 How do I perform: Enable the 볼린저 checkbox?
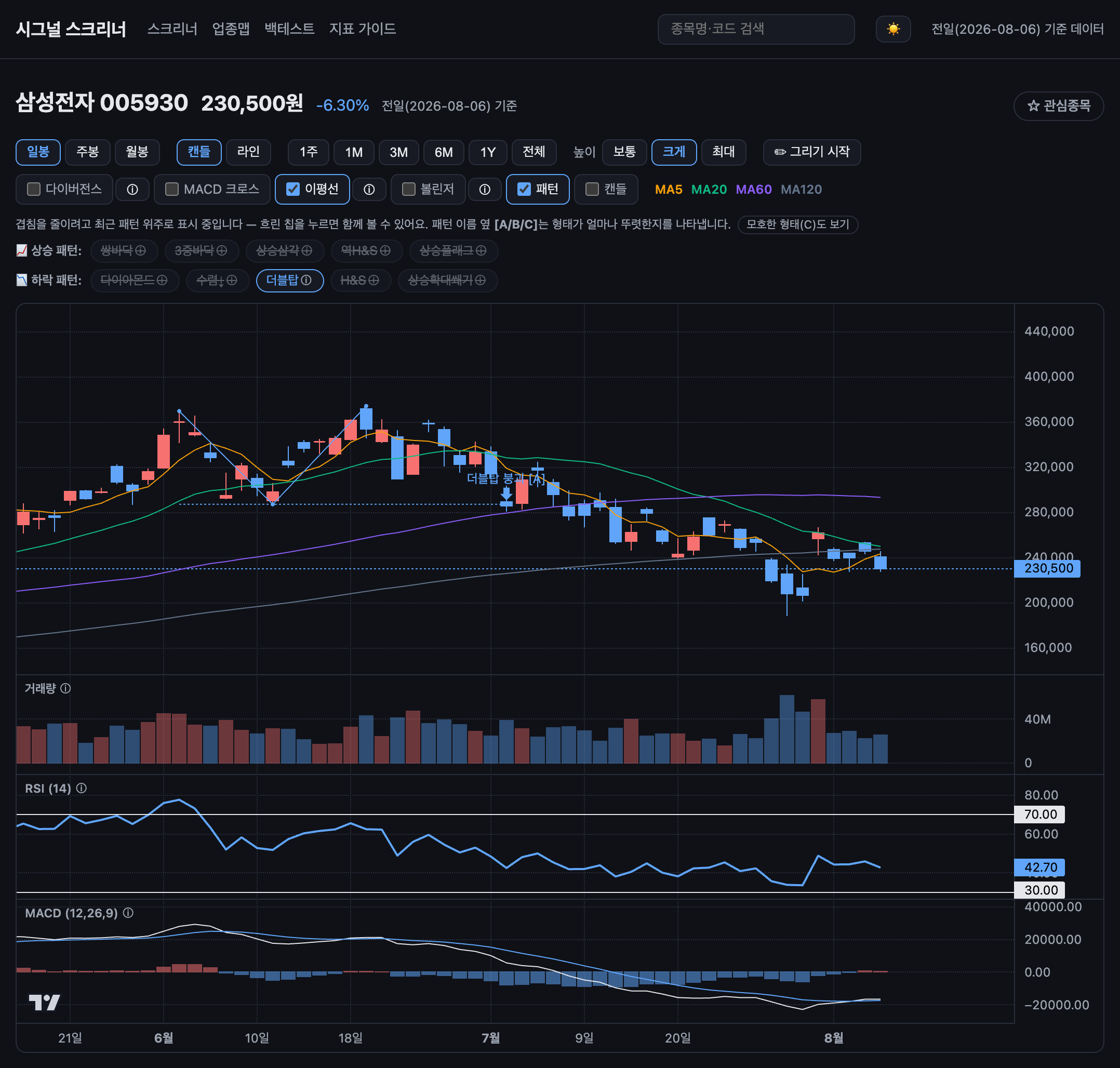pyautogui.click(x=409, y=189)
